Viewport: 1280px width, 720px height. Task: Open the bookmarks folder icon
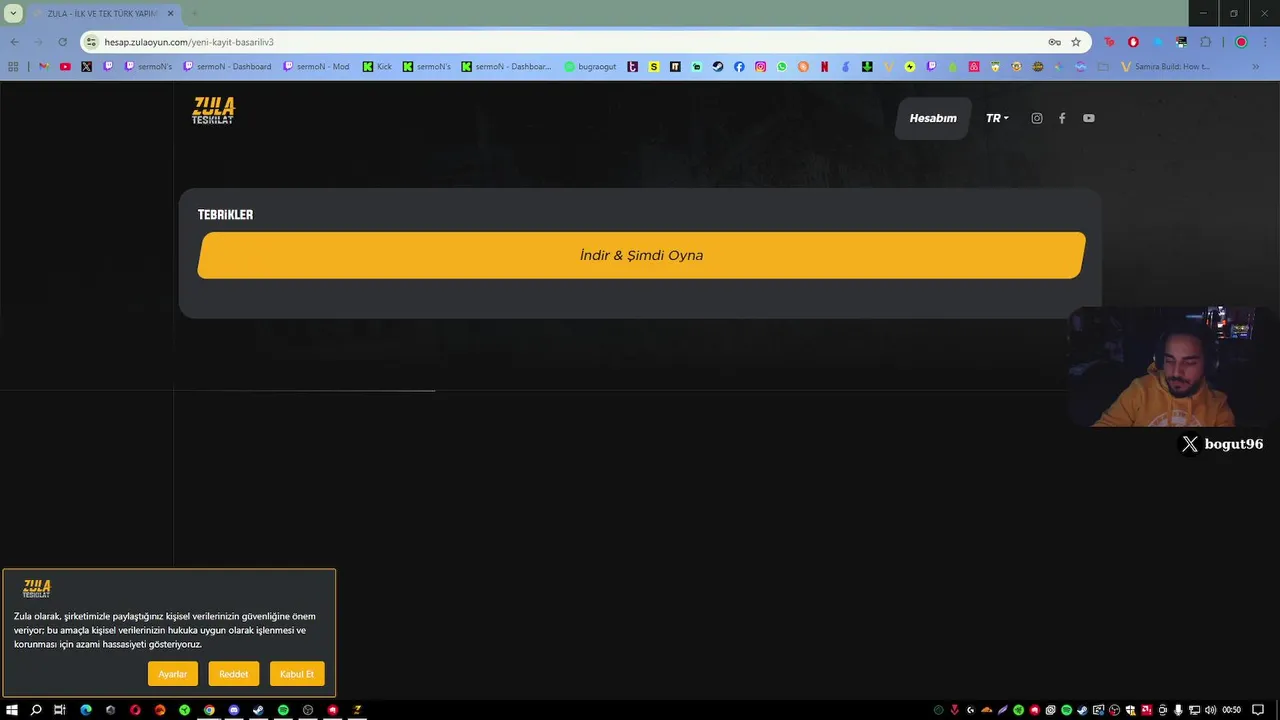coord(1103,67)
